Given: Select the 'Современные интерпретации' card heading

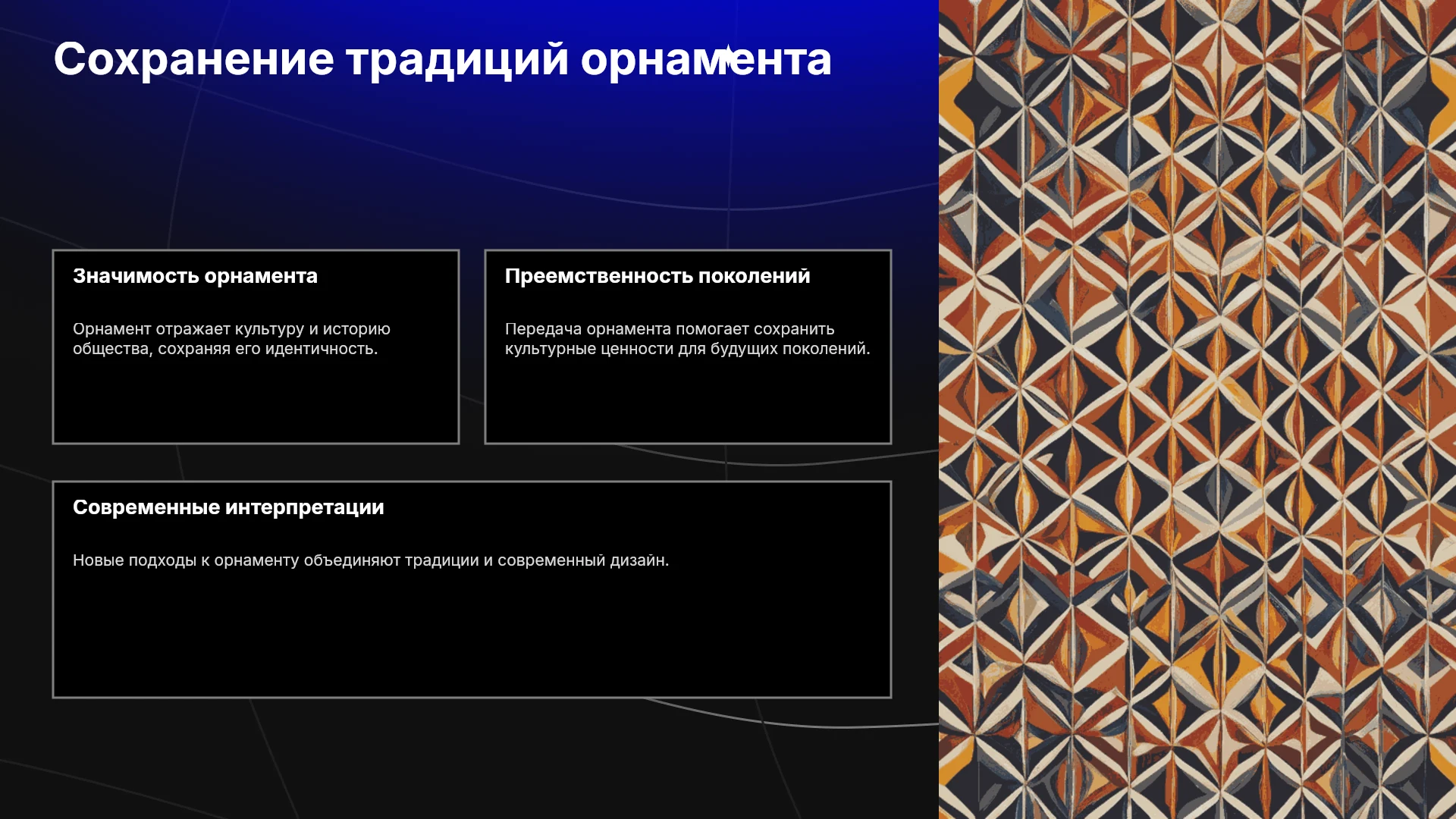Looking at the screenshot, I should [228, 507].
